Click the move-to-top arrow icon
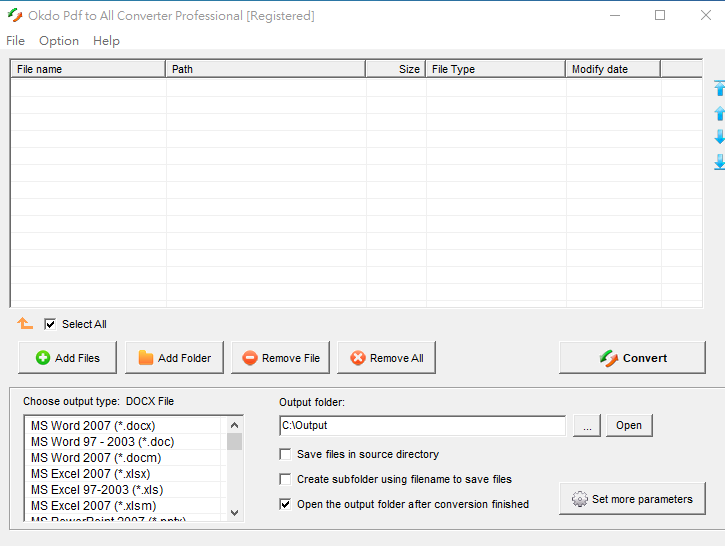The height and width of the screenshot is (546, 725). coord(719,88)
